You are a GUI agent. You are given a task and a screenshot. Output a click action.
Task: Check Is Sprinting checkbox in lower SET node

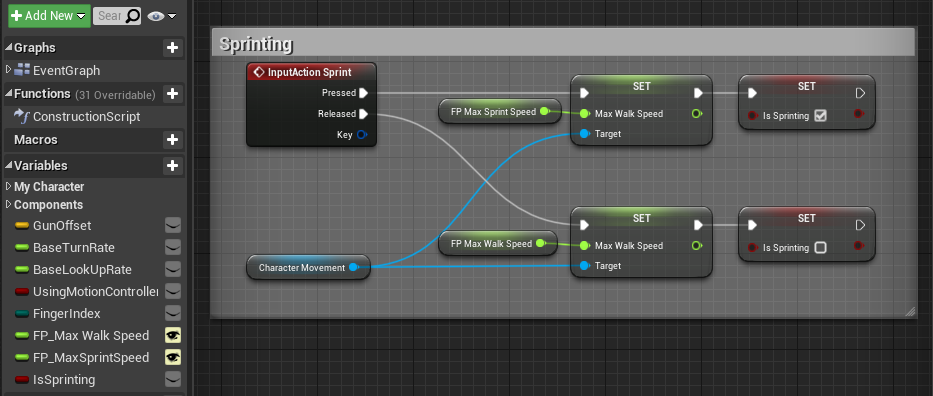pyautogui.click(x=821, y=248)
